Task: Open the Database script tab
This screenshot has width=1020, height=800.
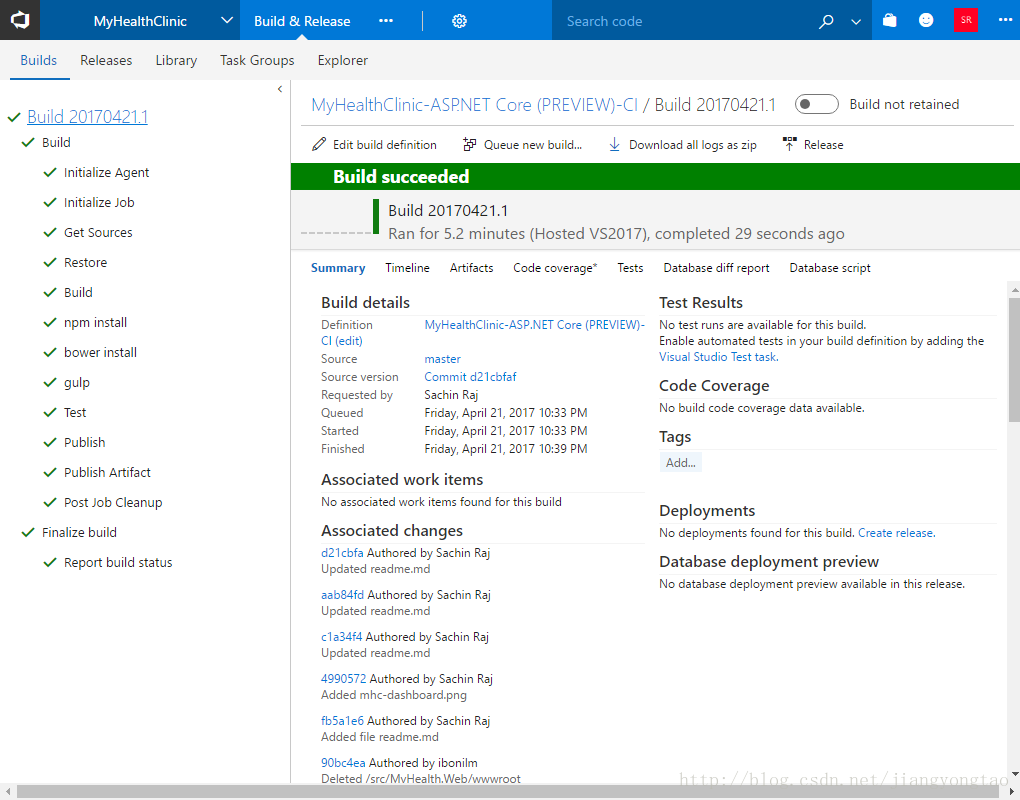Action: 829,267
